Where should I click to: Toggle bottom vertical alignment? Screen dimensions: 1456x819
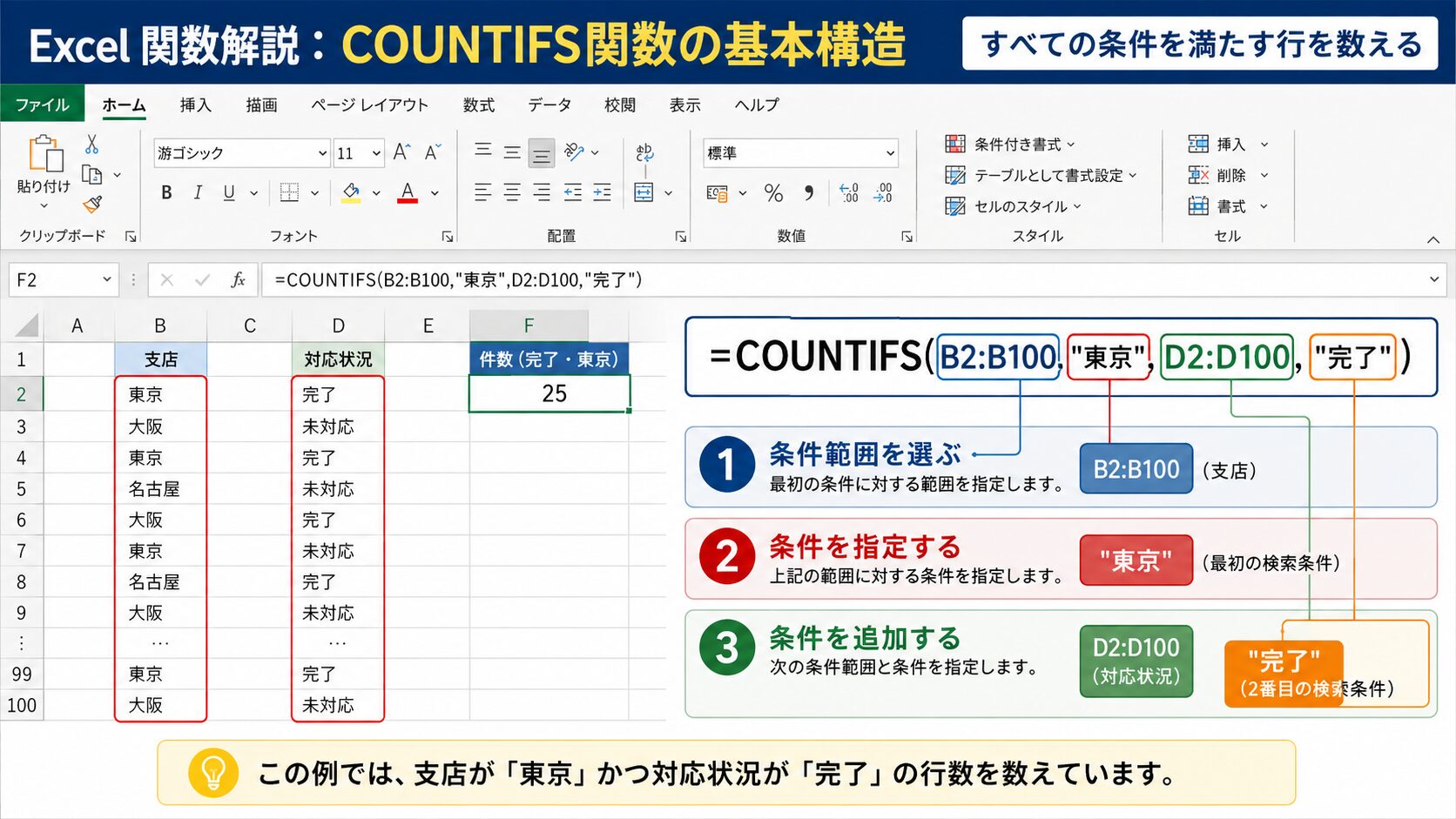point(542,153)
